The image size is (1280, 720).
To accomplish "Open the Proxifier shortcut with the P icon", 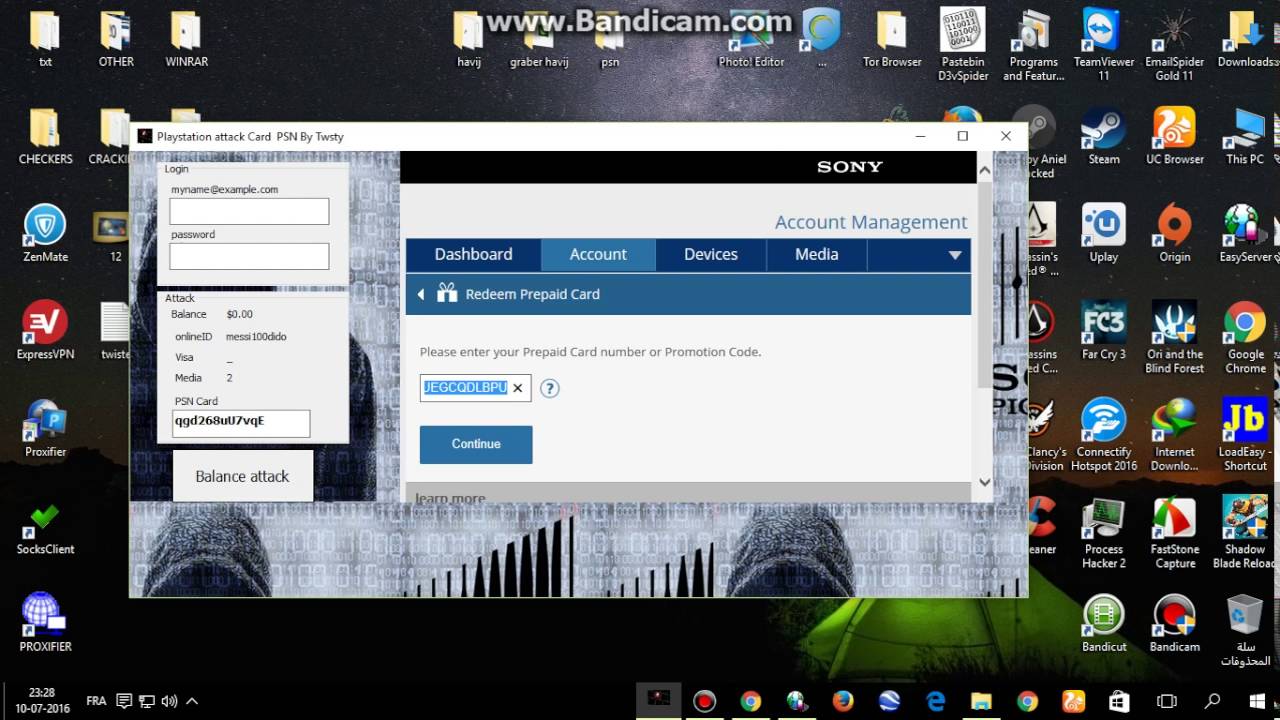I will pos(45,429).
